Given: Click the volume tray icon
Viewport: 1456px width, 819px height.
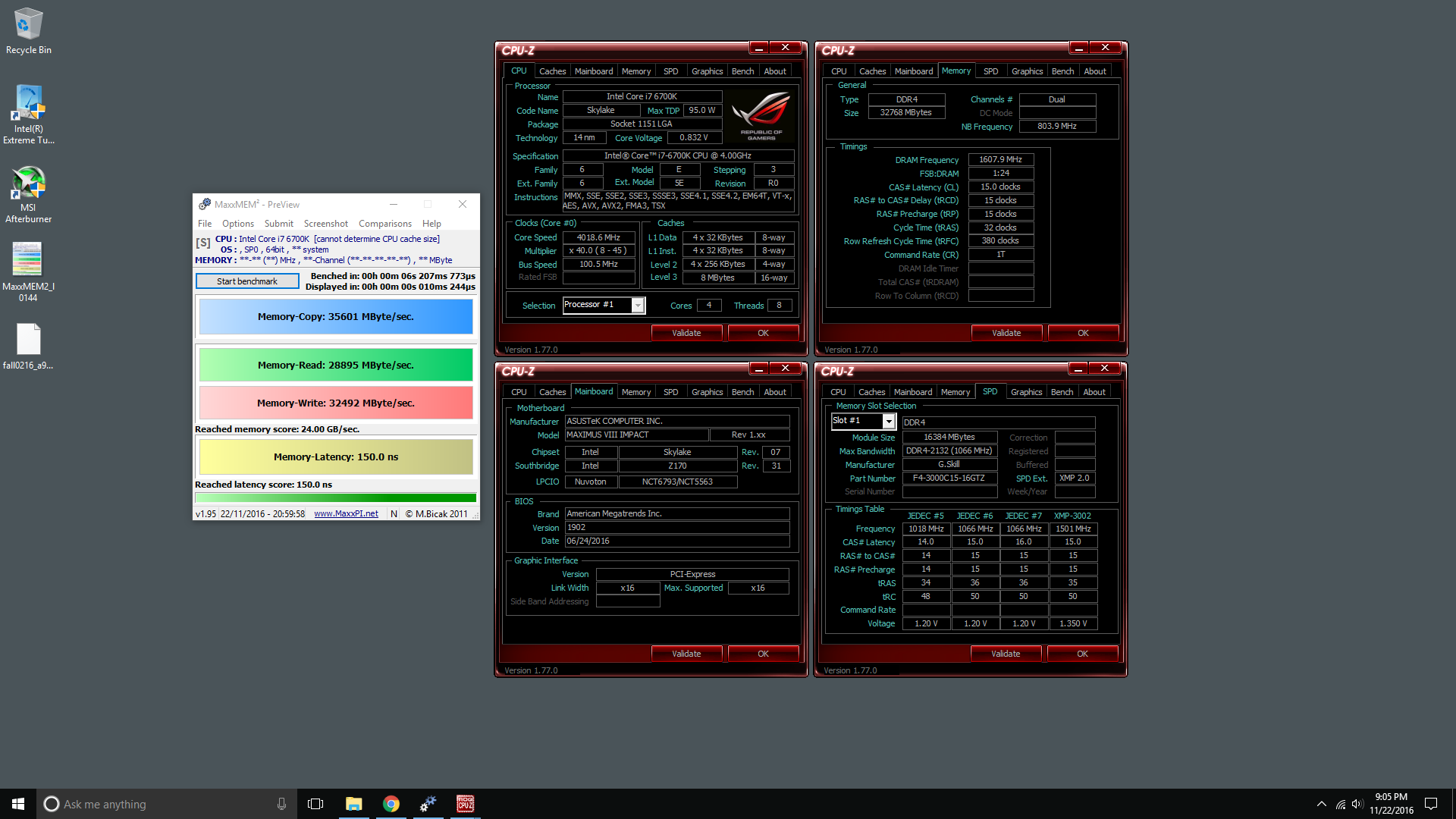Looking at the screenshot, I should coord(1357,804).
